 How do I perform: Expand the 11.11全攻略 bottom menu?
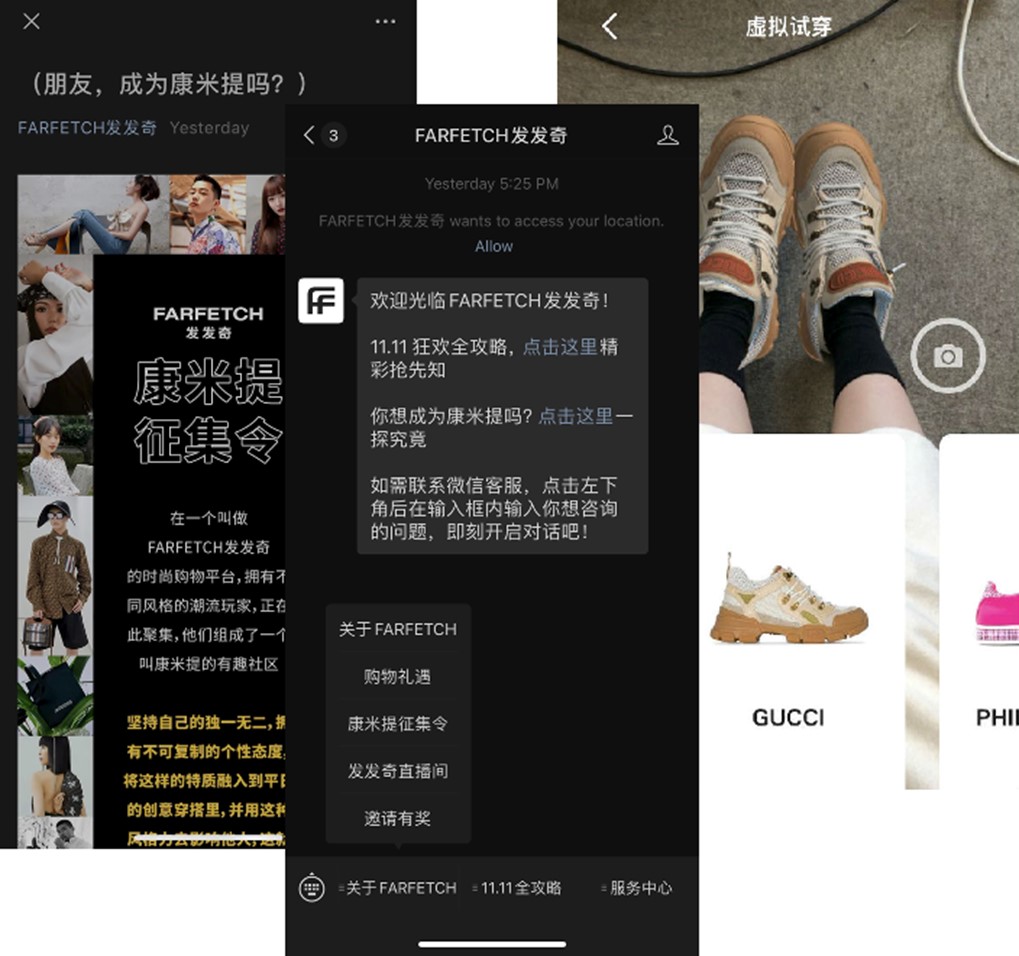click(519, 887)
